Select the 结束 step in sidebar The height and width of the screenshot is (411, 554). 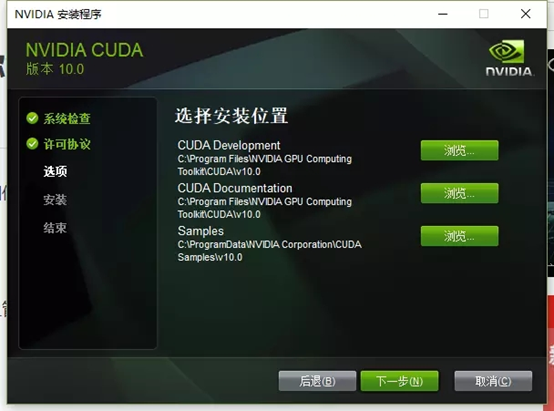point(55,228)
